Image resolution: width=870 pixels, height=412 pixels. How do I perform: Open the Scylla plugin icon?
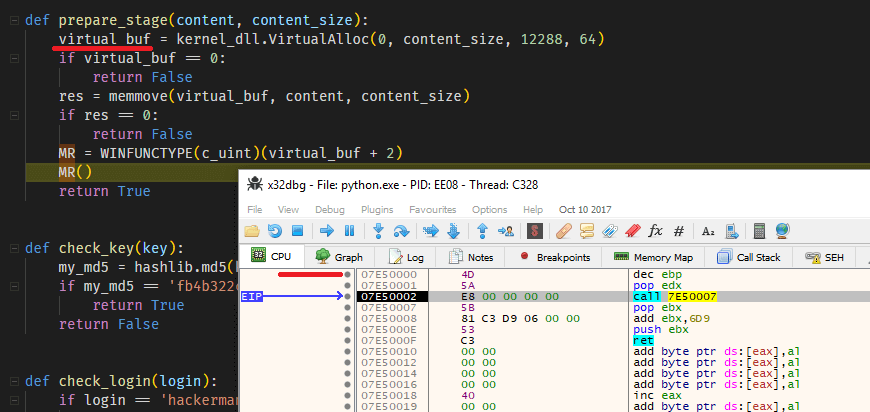[x=535, y=231]
